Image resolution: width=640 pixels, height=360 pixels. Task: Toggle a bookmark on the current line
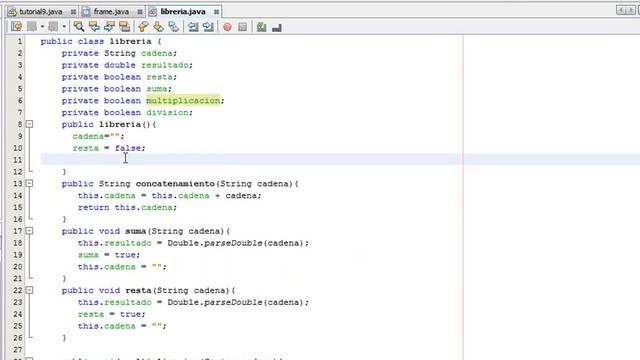click(x=173, y=27)
